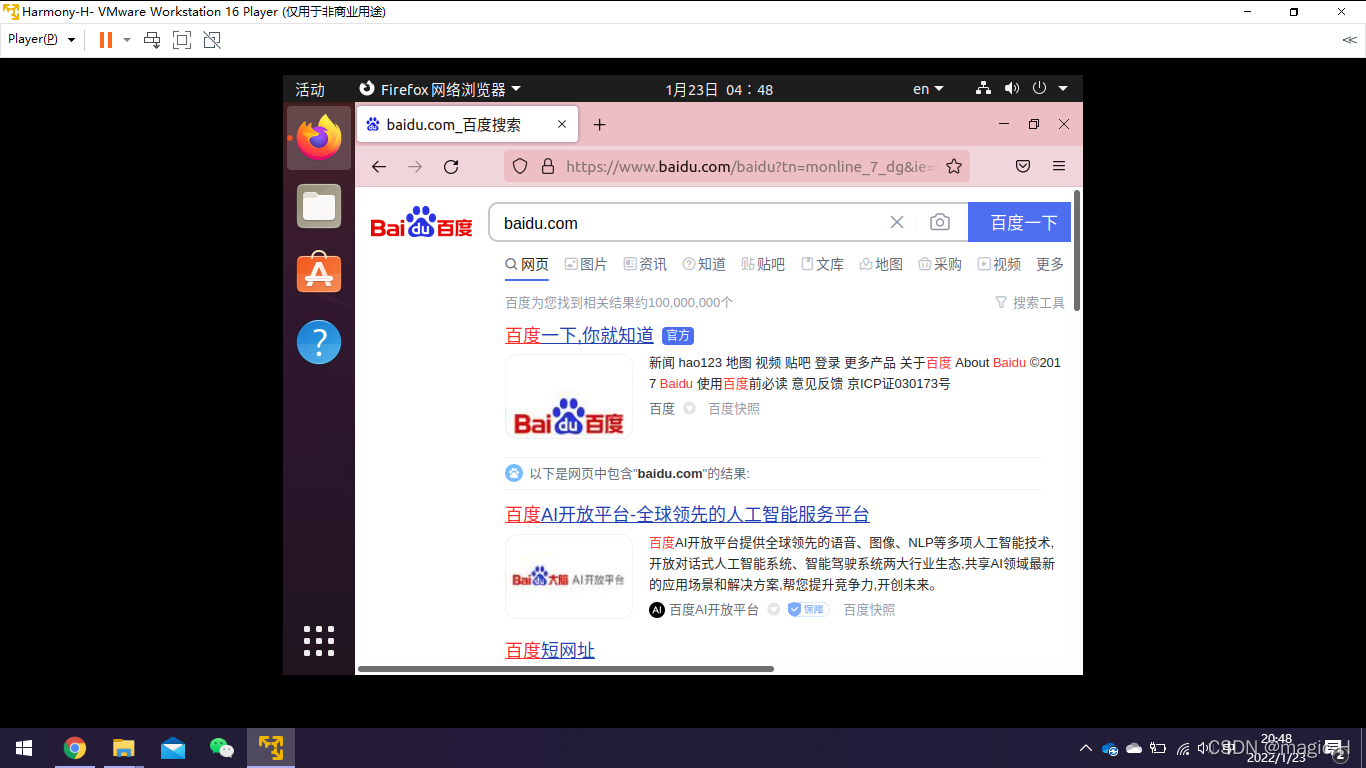Viewport: 1366px width, 768px height.
Task: Open the 百度一下,你就知道 result link
Action: click(x=580, y=336)
